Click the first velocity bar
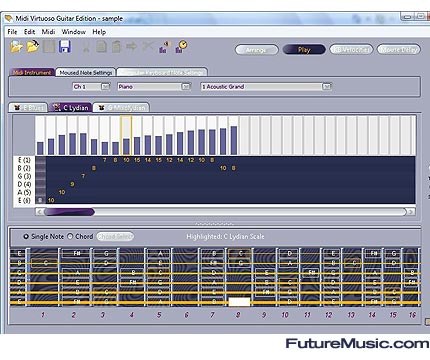Image resolution: width=430 pixels, height=360 pixels. (40, 148)
